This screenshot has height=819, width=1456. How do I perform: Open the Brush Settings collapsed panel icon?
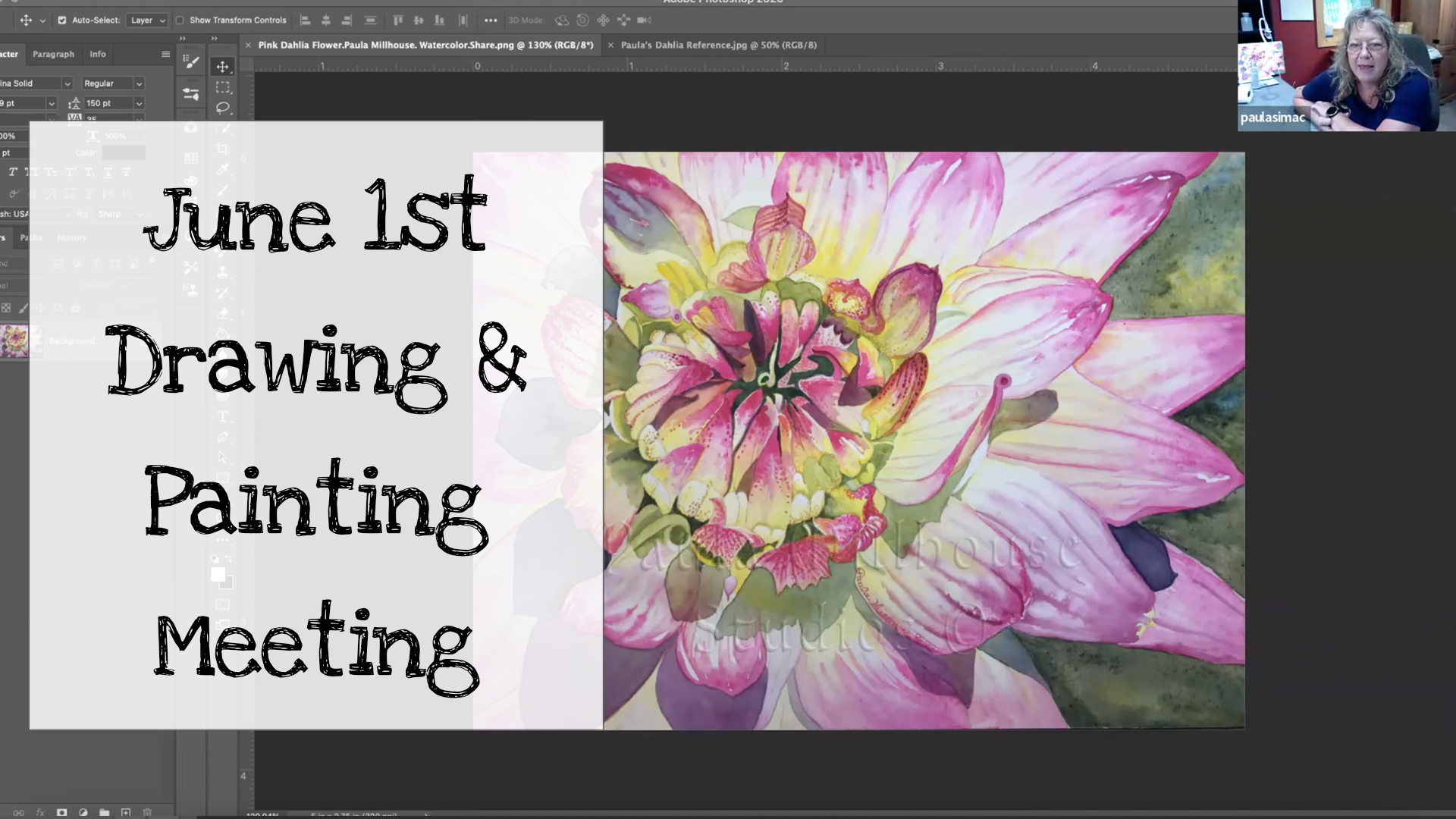coord(191,64)
